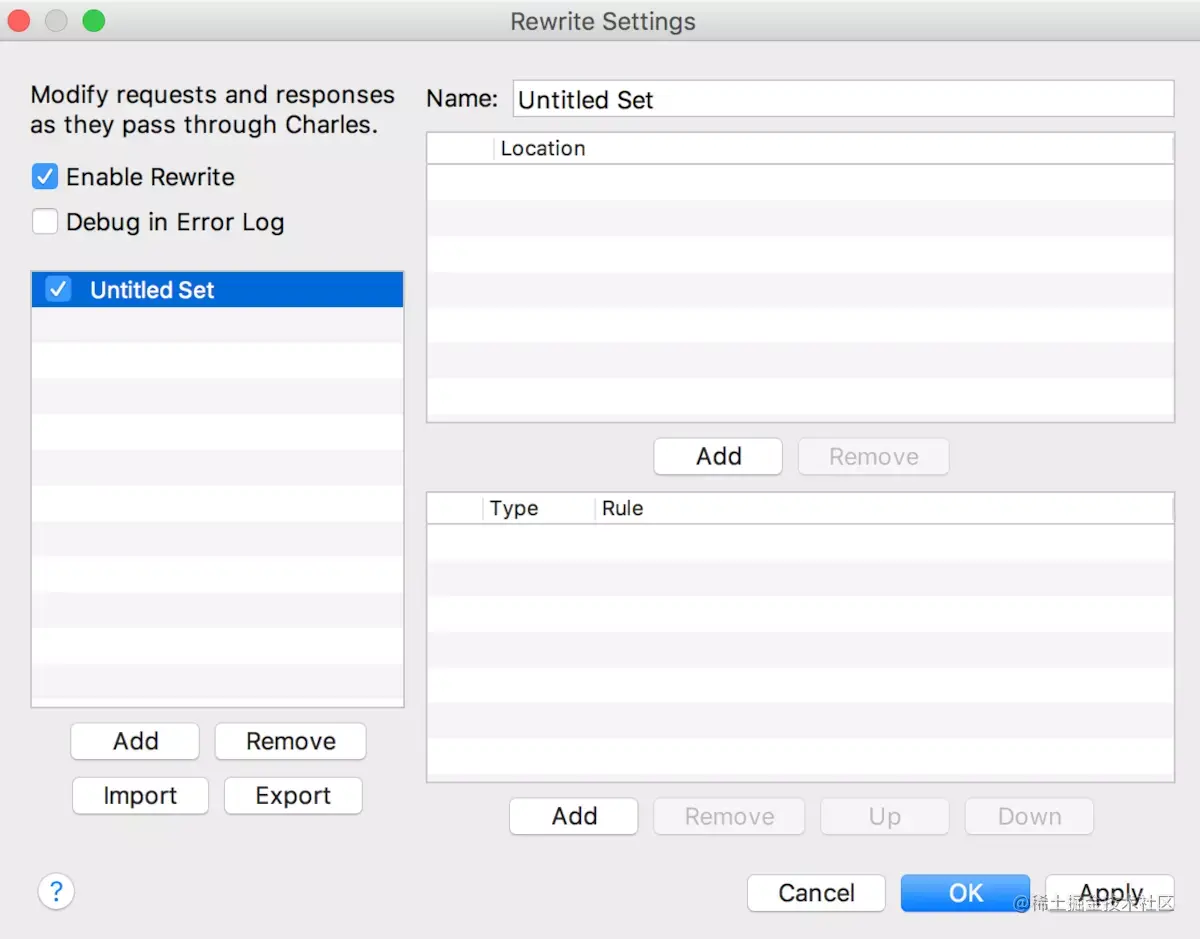Confirm with the OK button

(965, 893)
